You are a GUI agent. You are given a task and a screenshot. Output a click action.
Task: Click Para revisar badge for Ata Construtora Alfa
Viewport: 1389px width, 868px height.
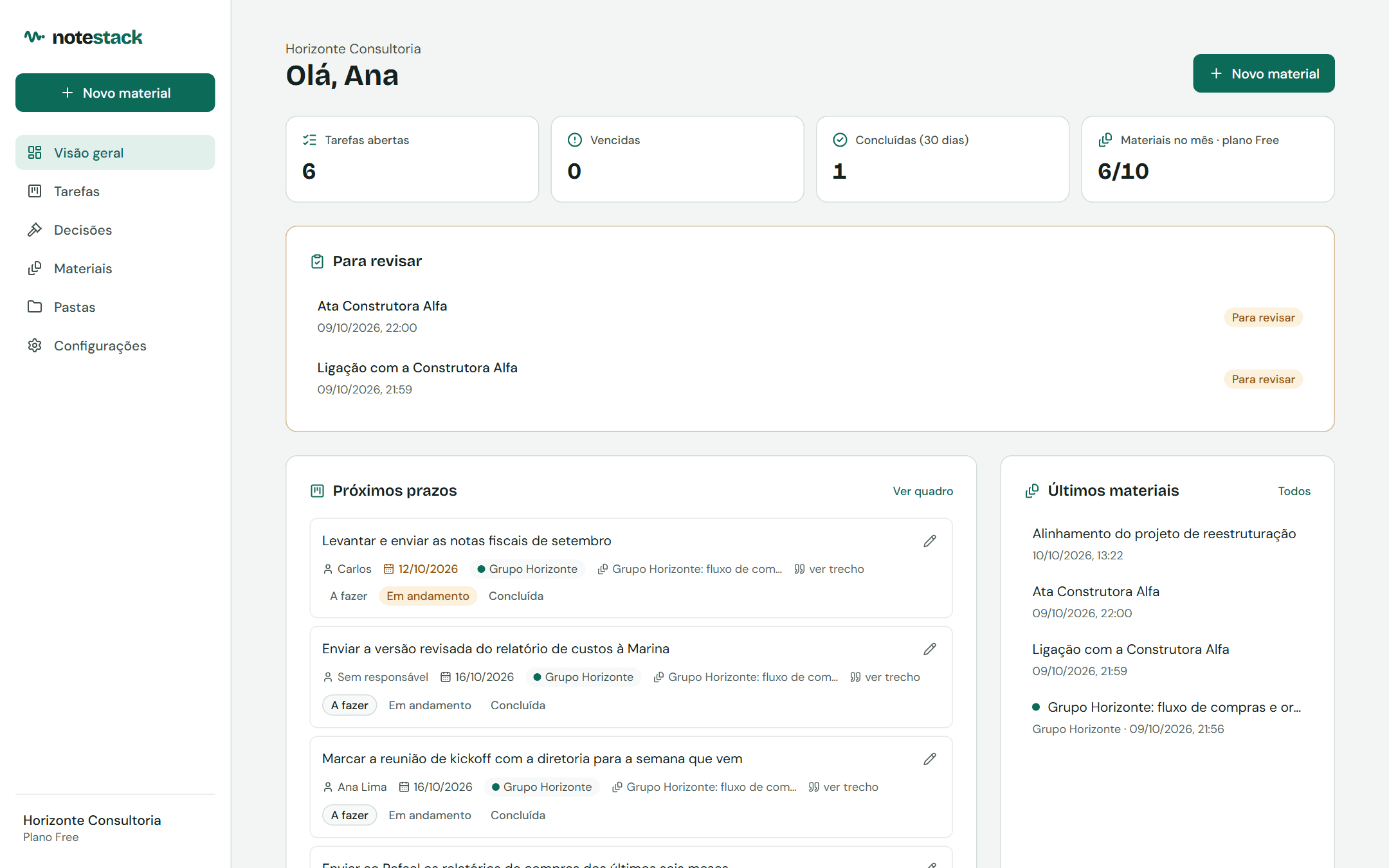[1263, 318]
